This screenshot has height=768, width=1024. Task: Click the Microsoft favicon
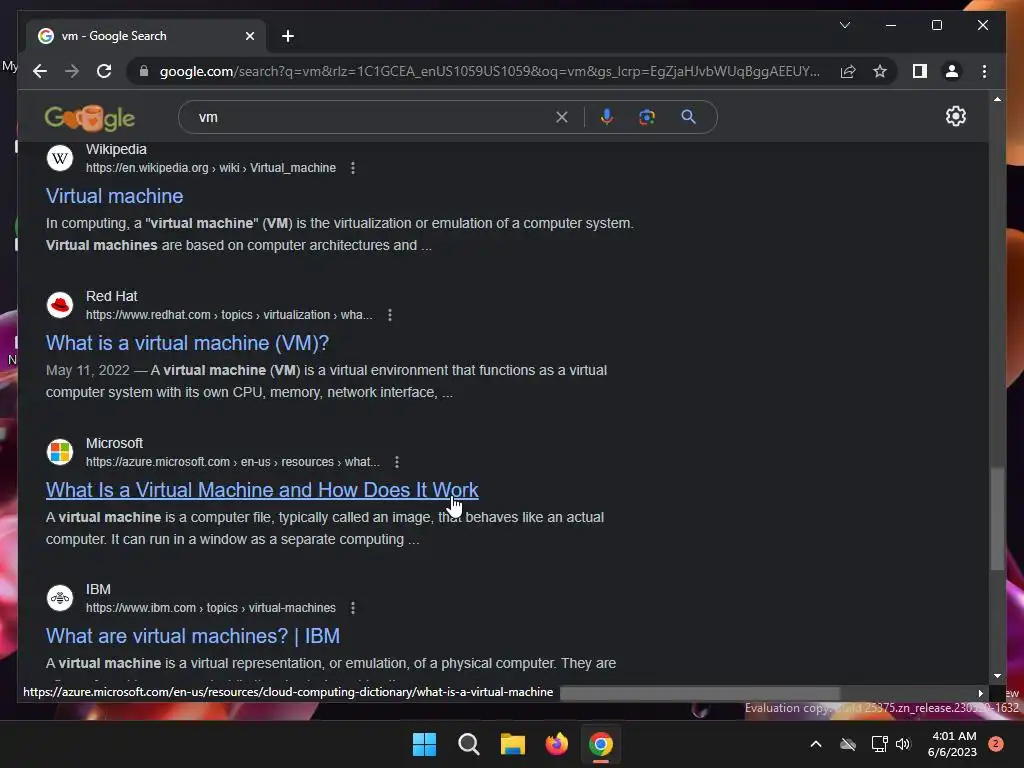pyautogui.click(x=60, y=452)
